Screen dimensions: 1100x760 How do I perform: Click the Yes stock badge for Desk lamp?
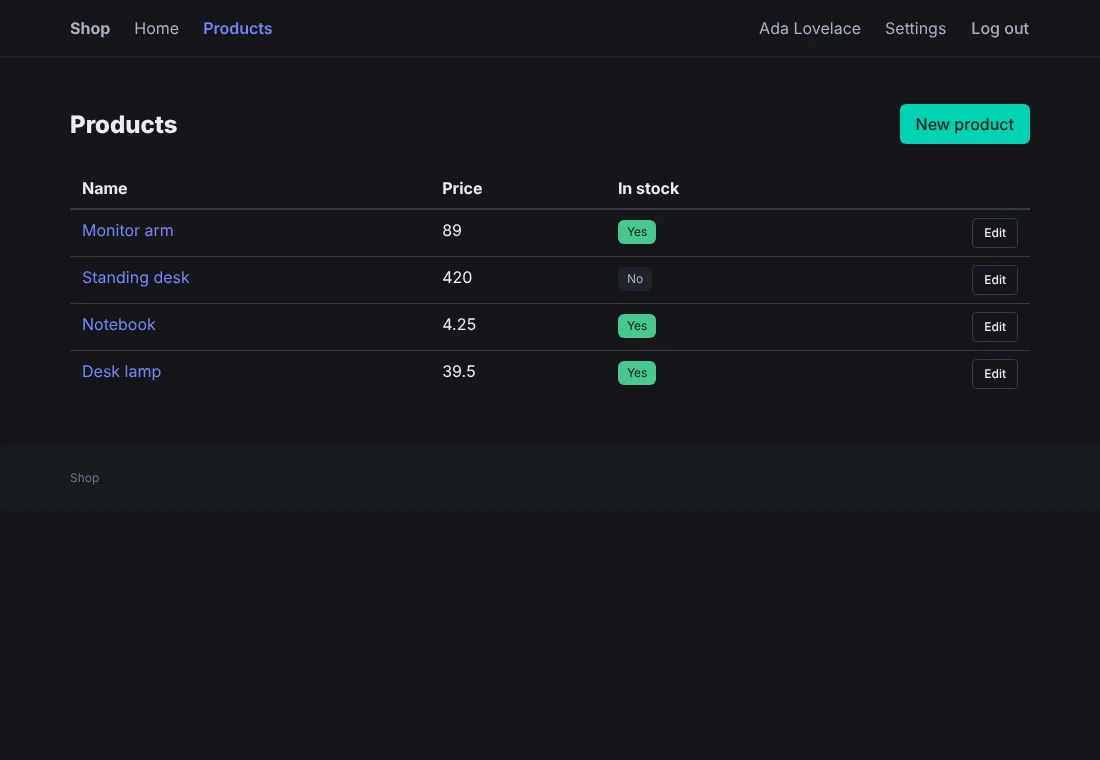[637, 373]
